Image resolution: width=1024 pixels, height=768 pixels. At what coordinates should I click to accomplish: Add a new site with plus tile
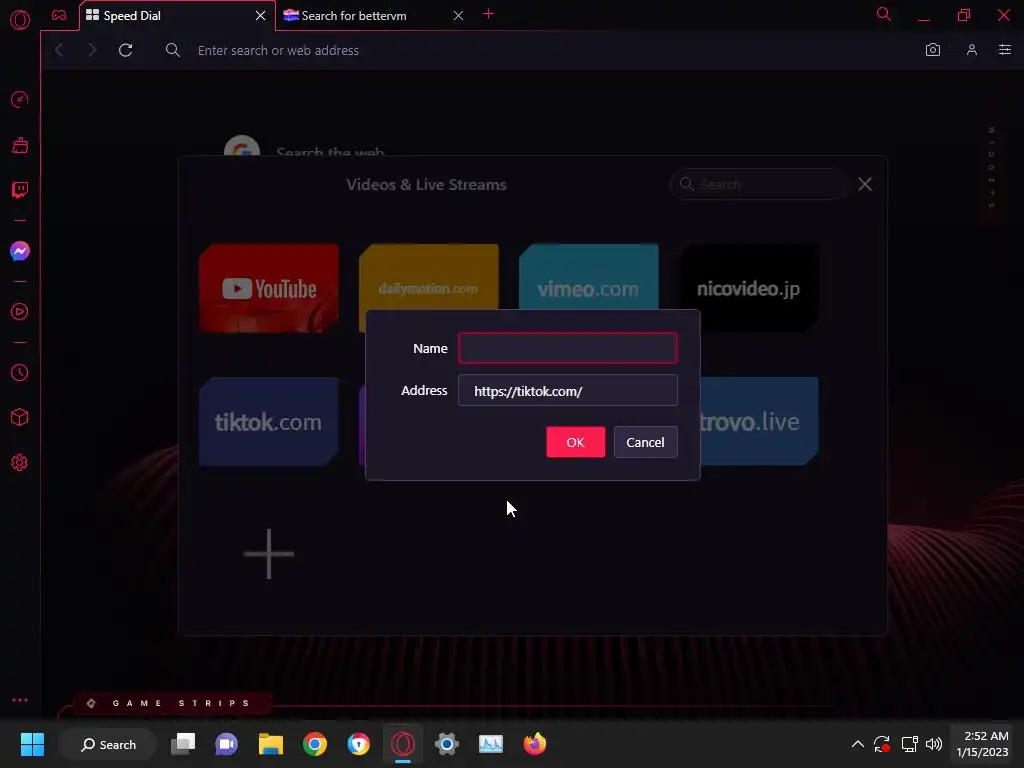tap(268, 554)
